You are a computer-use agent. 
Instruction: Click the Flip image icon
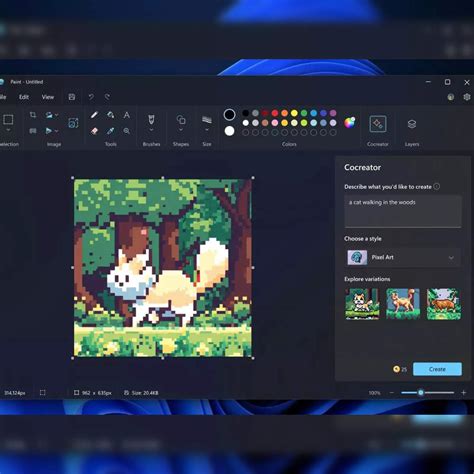[x=49, y=131]
